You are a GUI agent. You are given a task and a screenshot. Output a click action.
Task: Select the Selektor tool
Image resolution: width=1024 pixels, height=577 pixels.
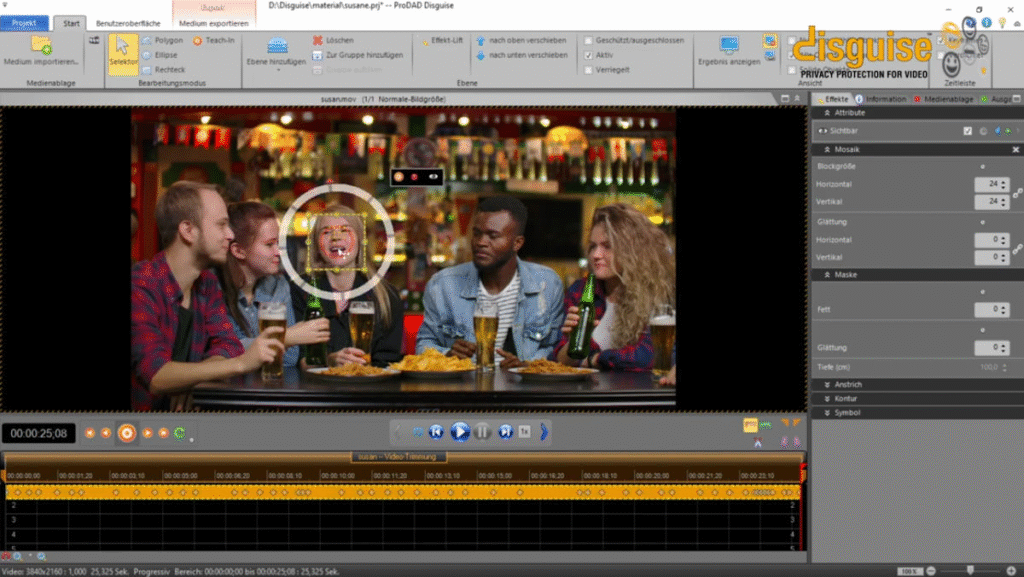coord(122,52)
